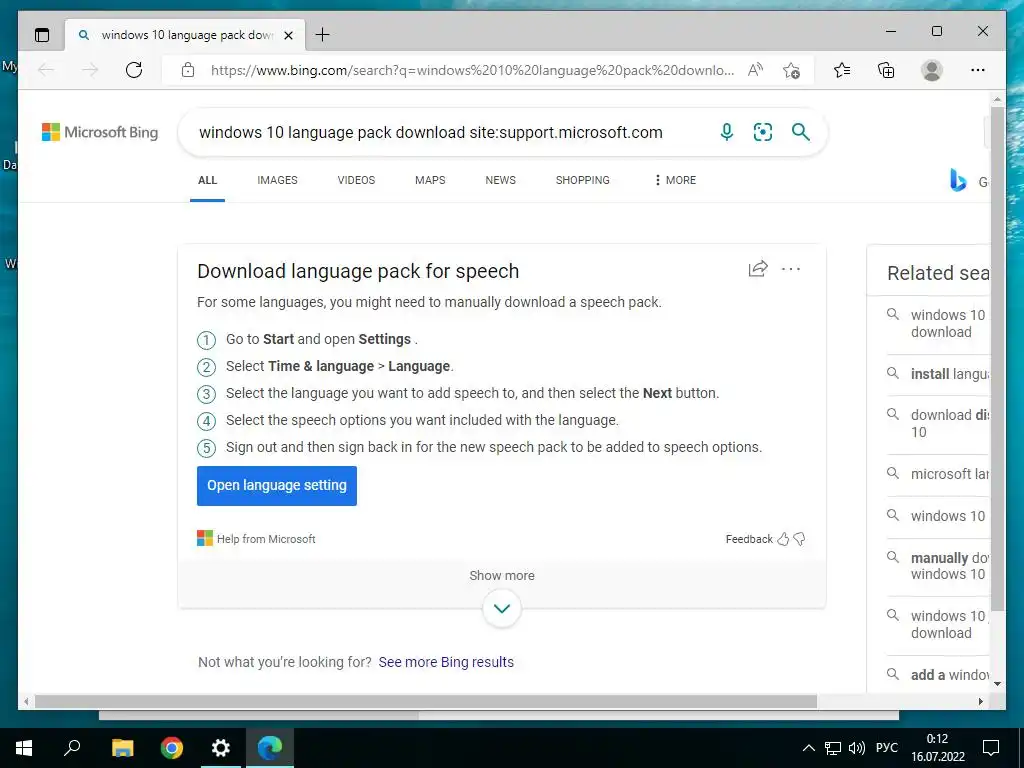Viewport: 1024px width, 768px height.
Task: Click the Help from Microsoft text
Action: coord(266,539)
